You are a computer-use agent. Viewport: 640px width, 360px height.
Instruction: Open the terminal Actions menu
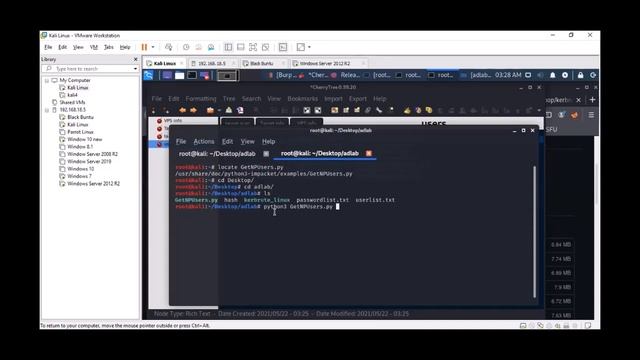click(204, 142)
